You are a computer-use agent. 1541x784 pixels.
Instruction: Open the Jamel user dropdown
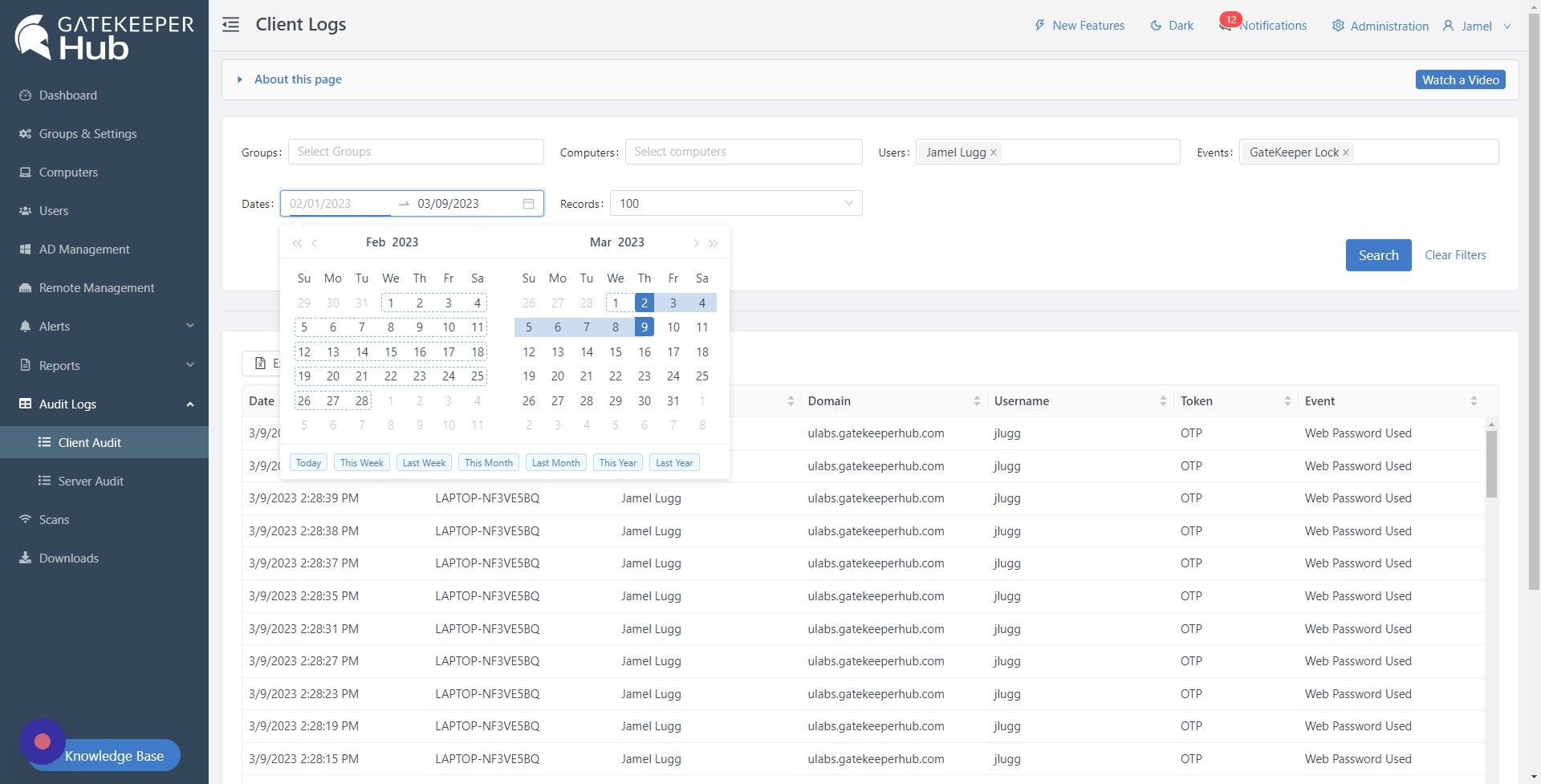click(x=1477, y=26)
